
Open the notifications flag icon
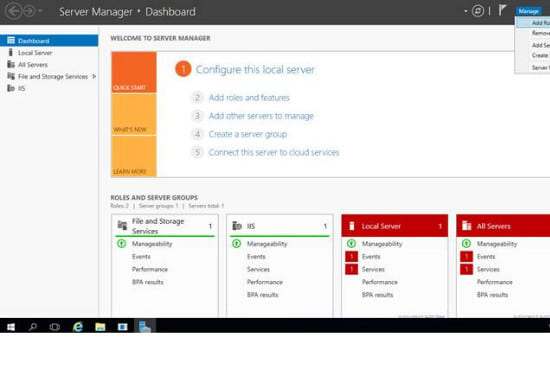[502, 11]
